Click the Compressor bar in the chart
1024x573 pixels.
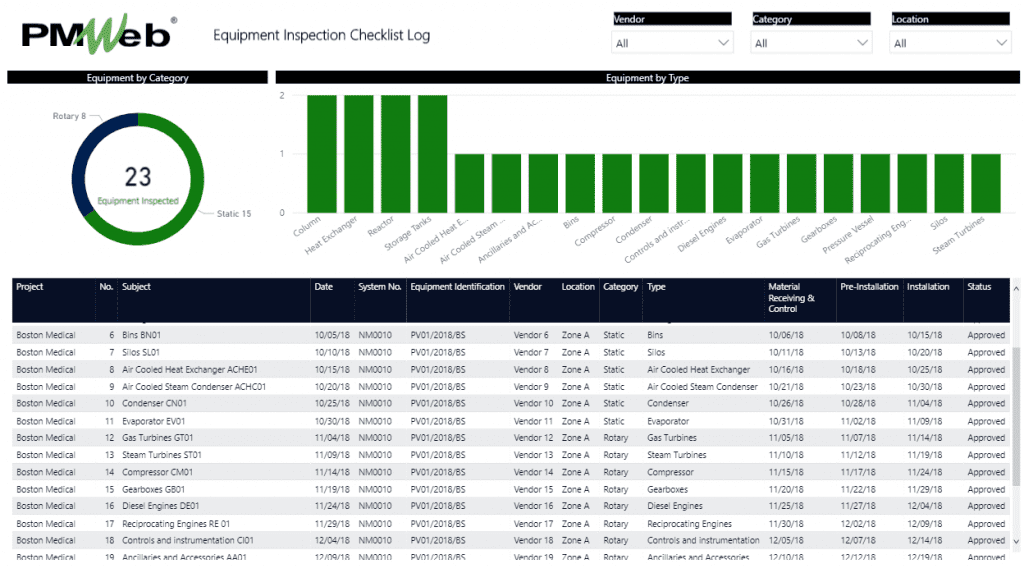617,183
